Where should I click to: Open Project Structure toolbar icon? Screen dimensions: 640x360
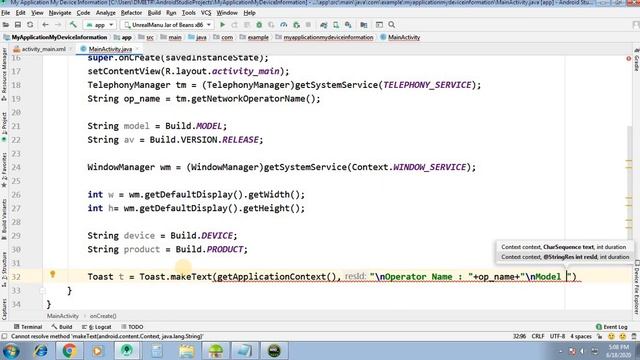click(x=363, y=25)
